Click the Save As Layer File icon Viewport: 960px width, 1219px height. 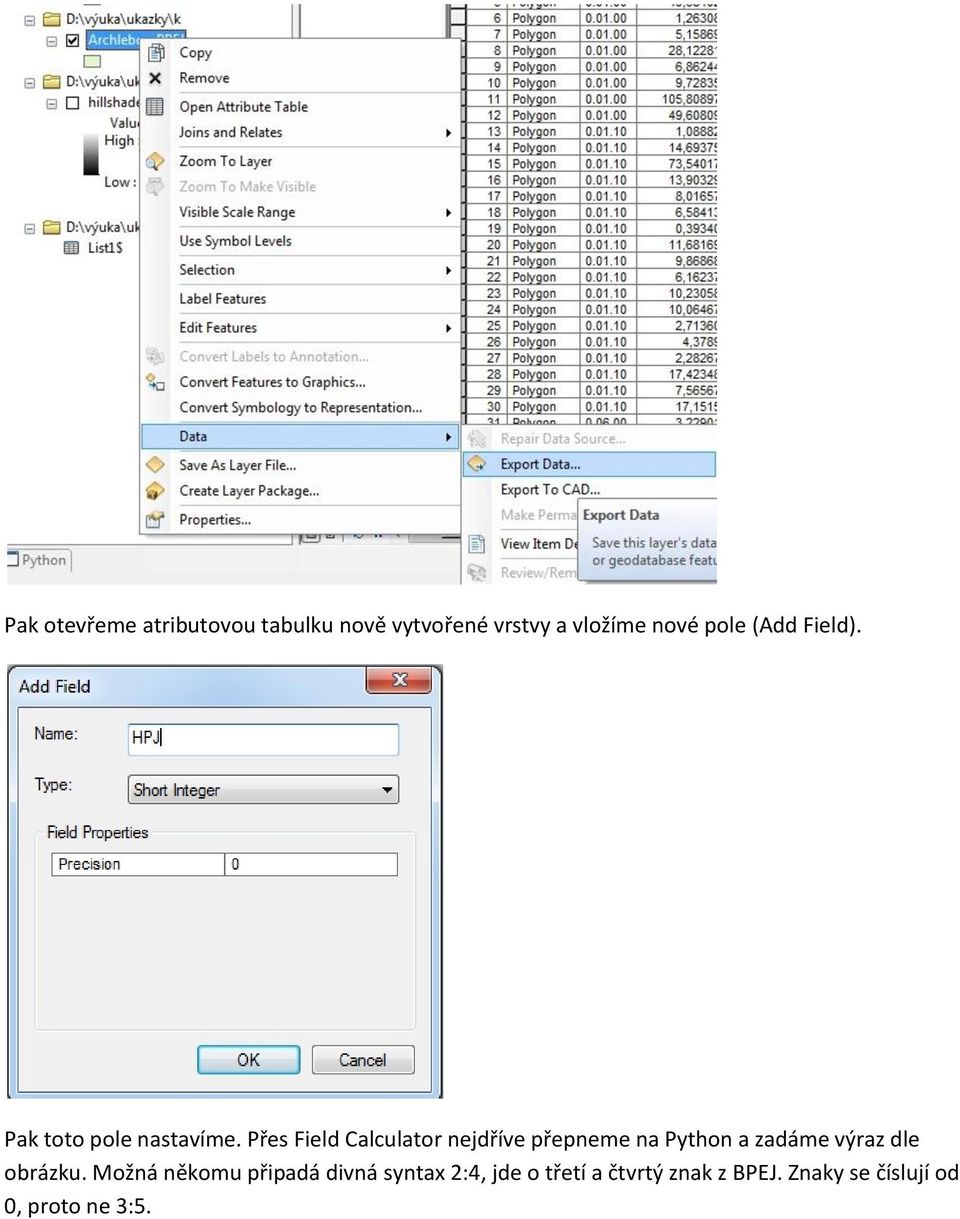click(x=155, y=465)
